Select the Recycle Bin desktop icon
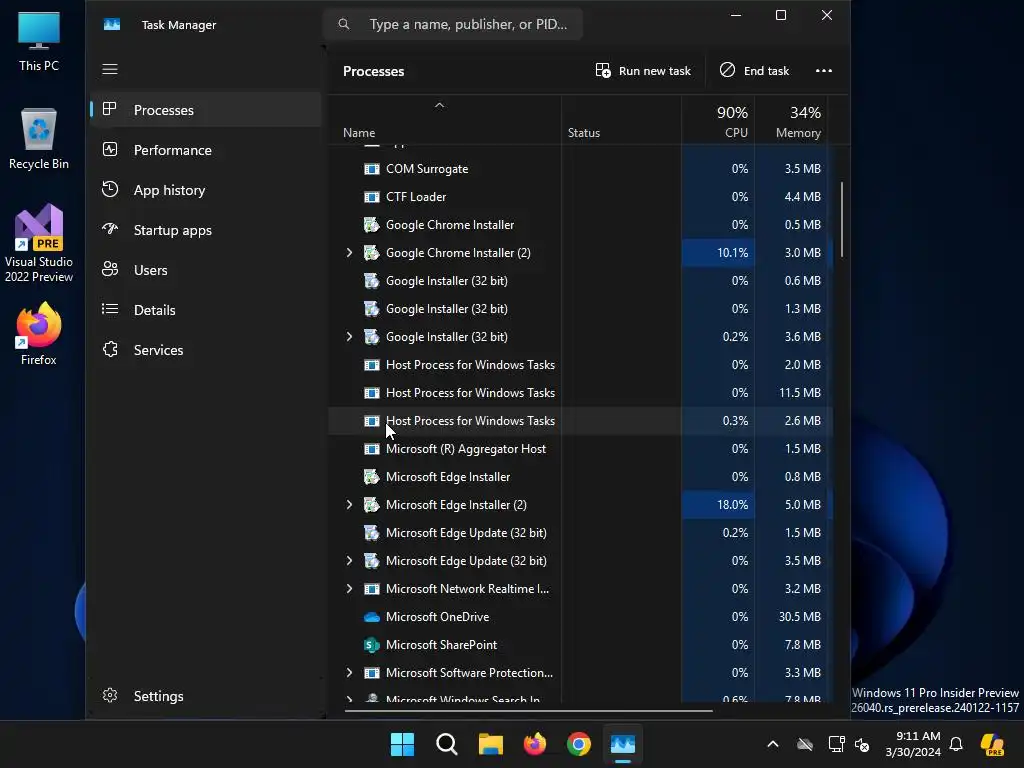This screenshot has height=768, width=1024. tap(39, 139)
